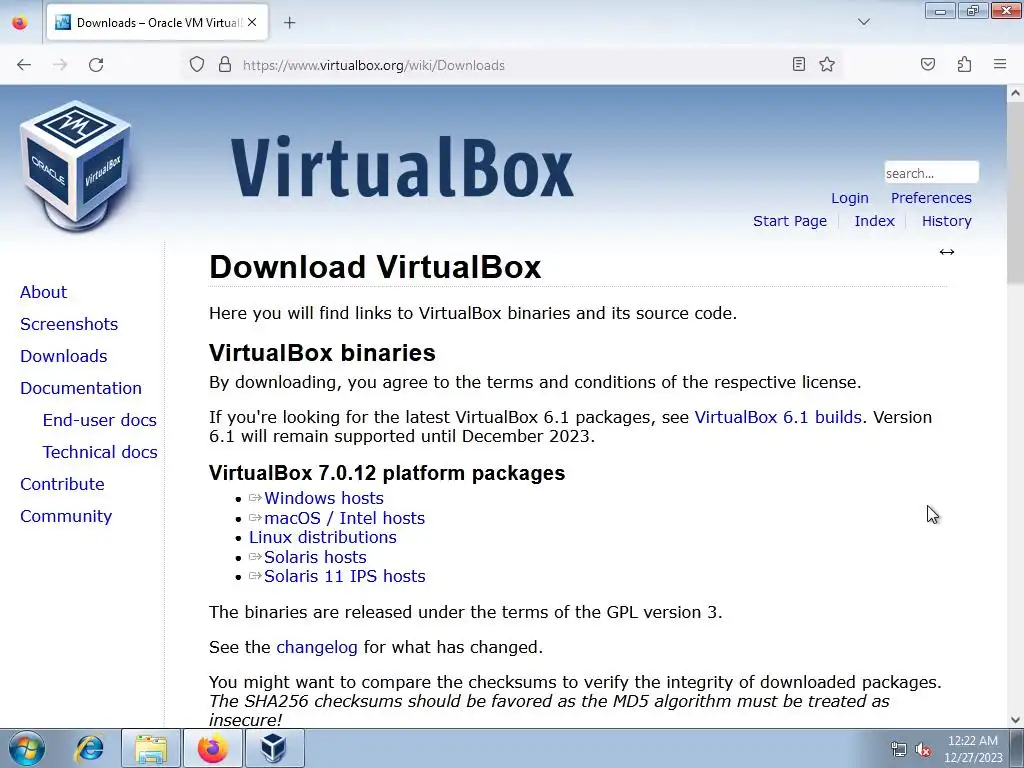
Task: Open Downloads in the sidebar
Action: point(63,356)
